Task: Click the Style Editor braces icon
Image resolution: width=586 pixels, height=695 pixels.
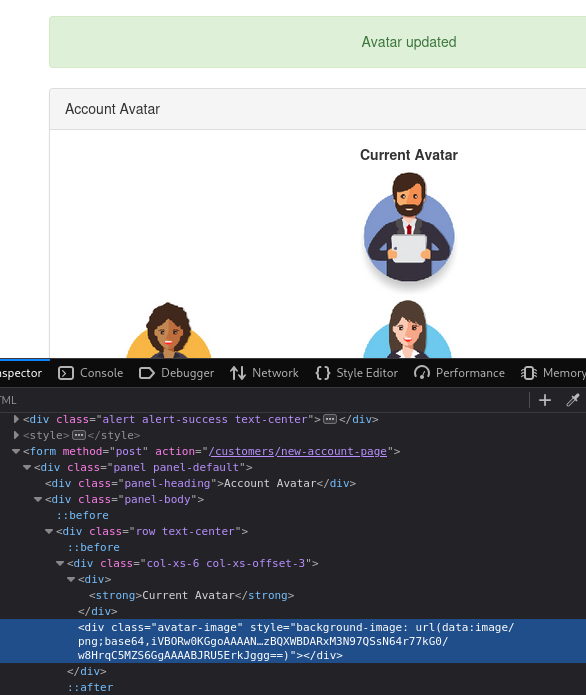Action: 323,373
